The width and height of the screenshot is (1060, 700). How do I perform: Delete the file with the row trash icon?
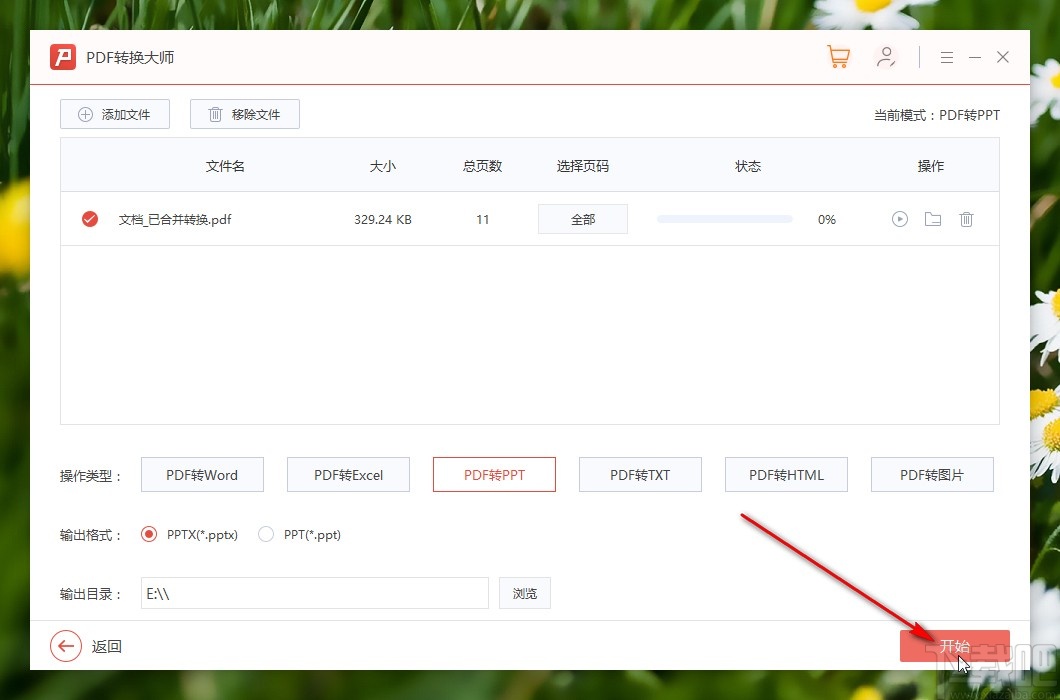pos(966,219)
